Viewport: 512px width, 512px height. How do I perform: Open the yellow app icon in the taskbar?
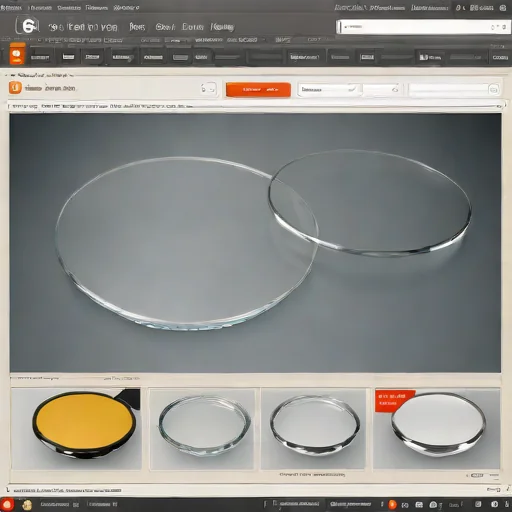(27, 505)
